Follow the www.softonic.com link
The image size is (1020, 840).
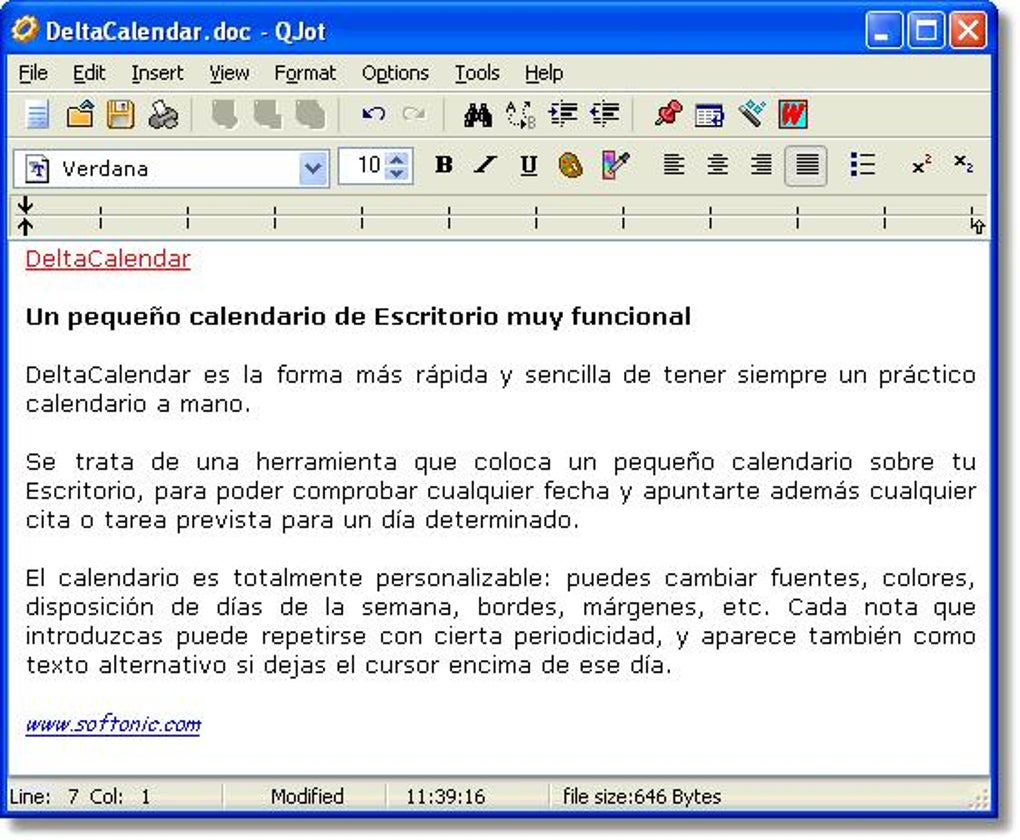point(113,724)
